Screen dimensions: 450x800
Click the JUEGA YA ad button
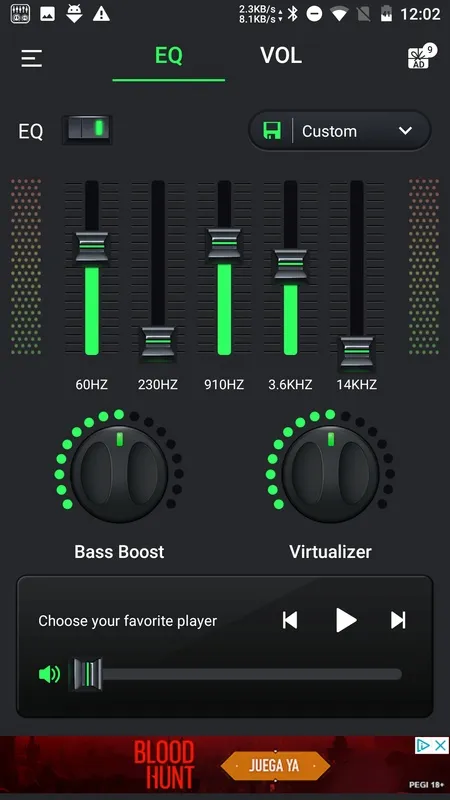[x=276, y=766]
